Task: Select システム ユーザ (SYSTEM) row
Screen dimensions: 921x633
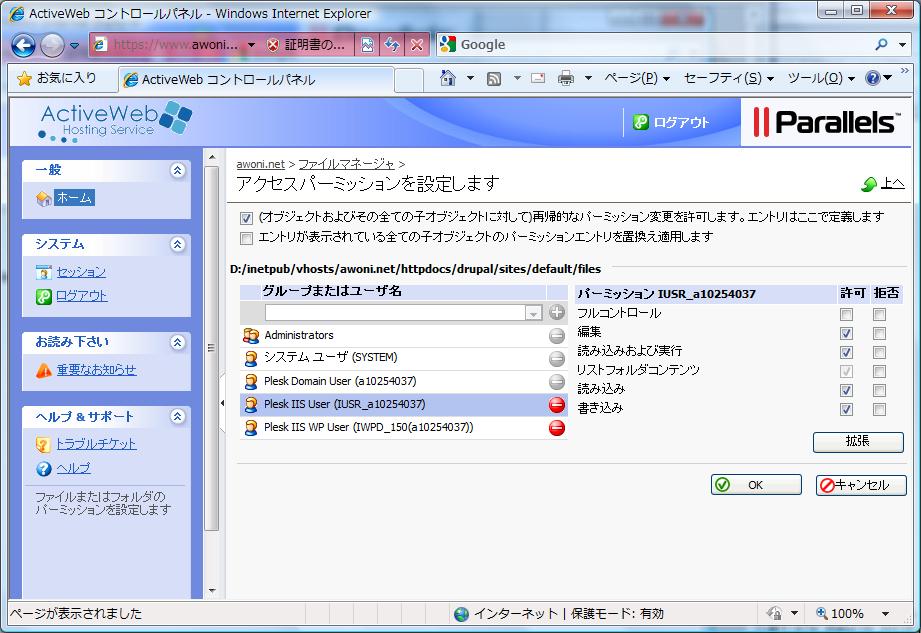Action: tap(404, 358)
